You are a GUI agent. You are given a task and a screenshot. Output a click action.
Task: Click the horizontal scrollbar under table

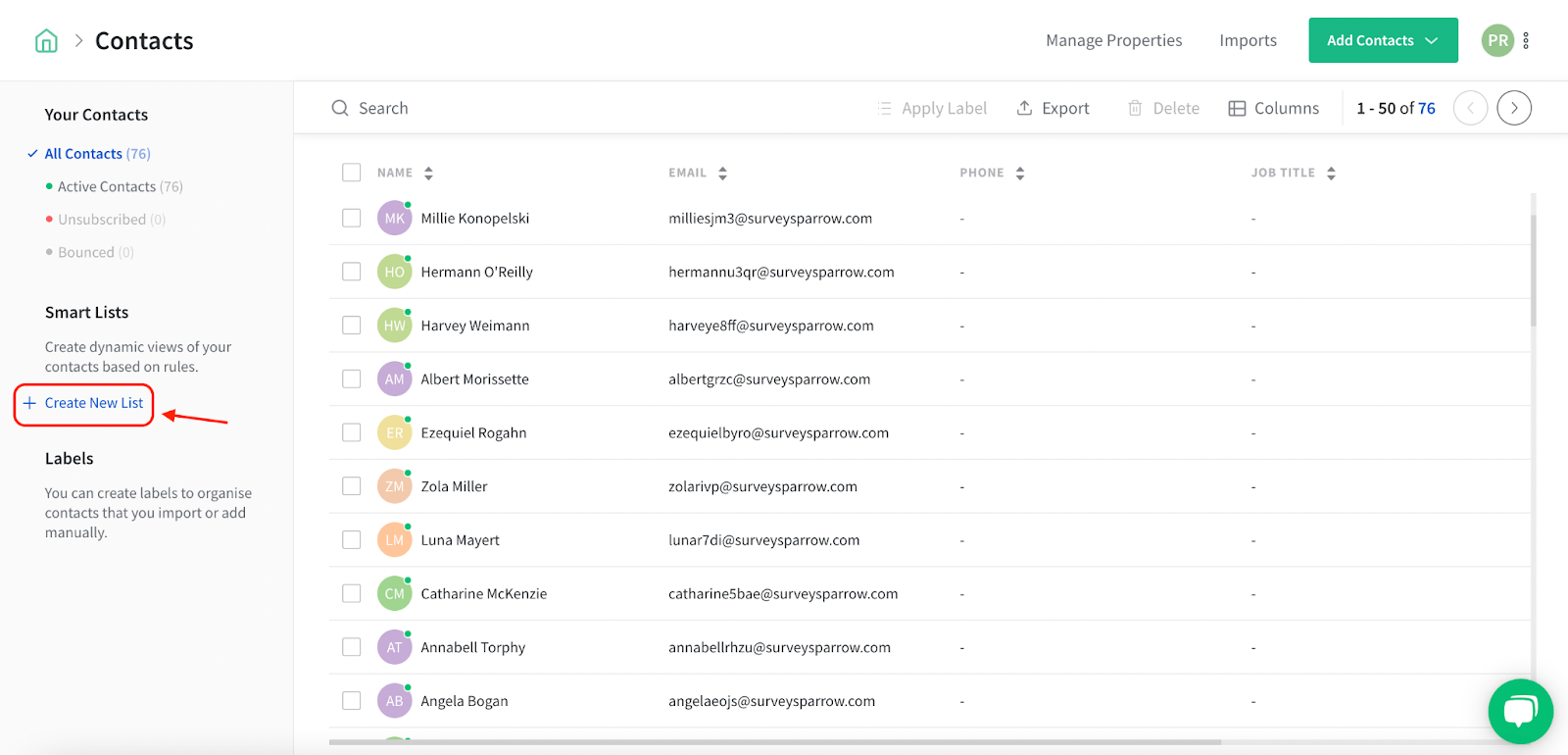tap(774, 742)
